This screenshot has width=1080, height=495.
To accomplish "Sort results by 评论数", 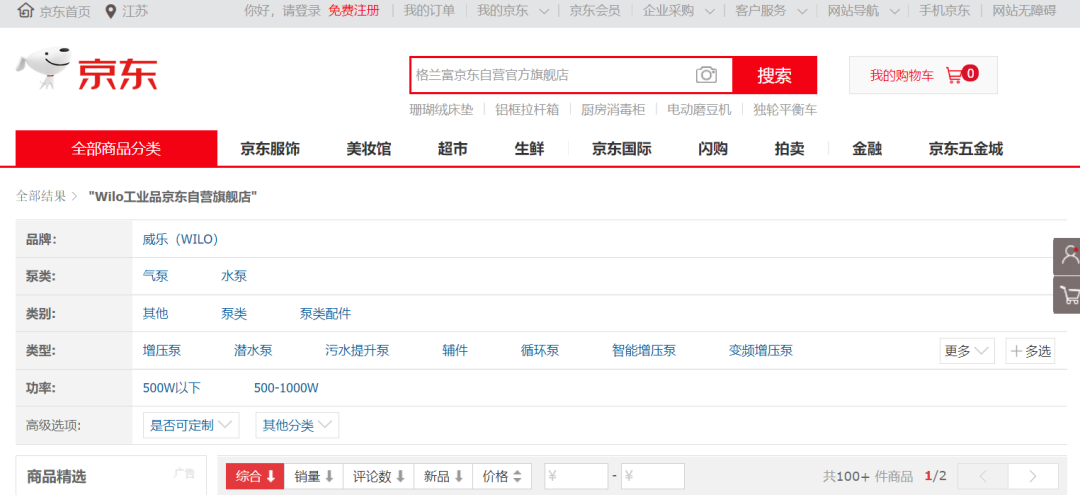I will (379, 476).
